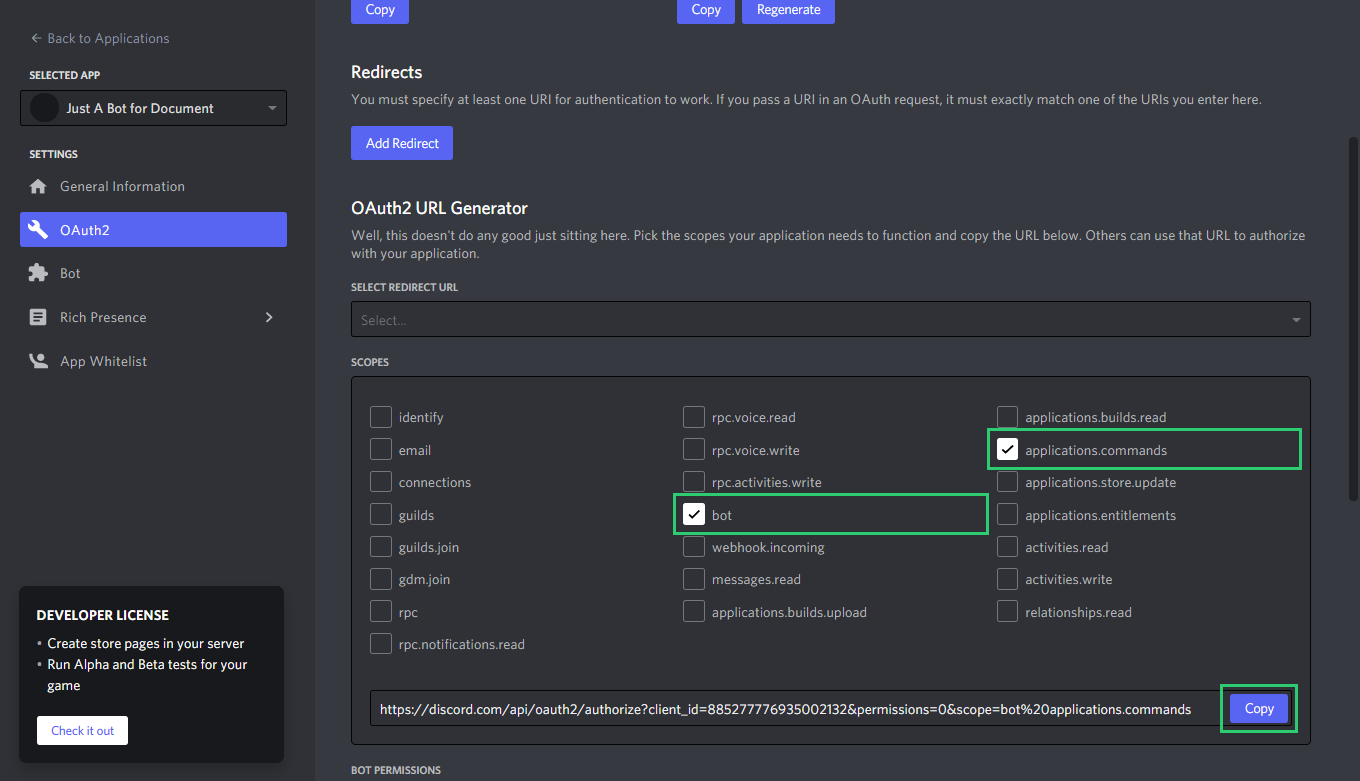Open General Information settings page

(122, 187)
